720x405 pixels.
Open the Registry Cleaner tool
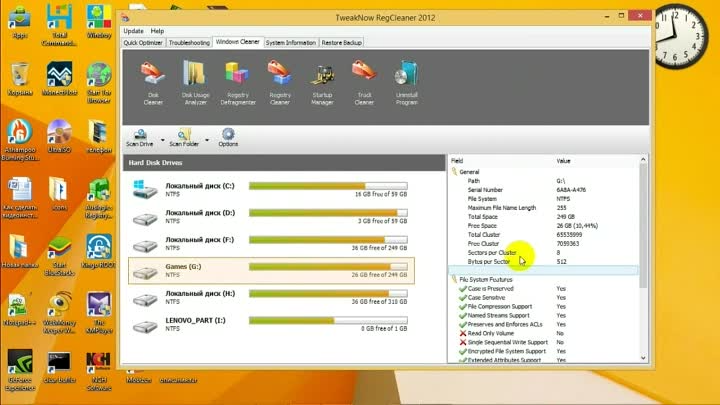point(280,83)
